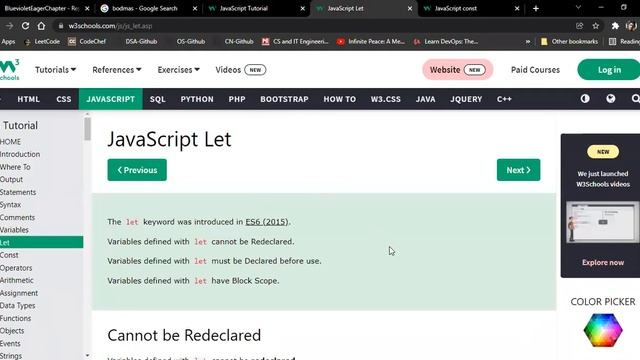Open the CS and IT Engineering bookmark
Image resolution: width=640 pixels, height=360 pixels.
click(295, 41)
